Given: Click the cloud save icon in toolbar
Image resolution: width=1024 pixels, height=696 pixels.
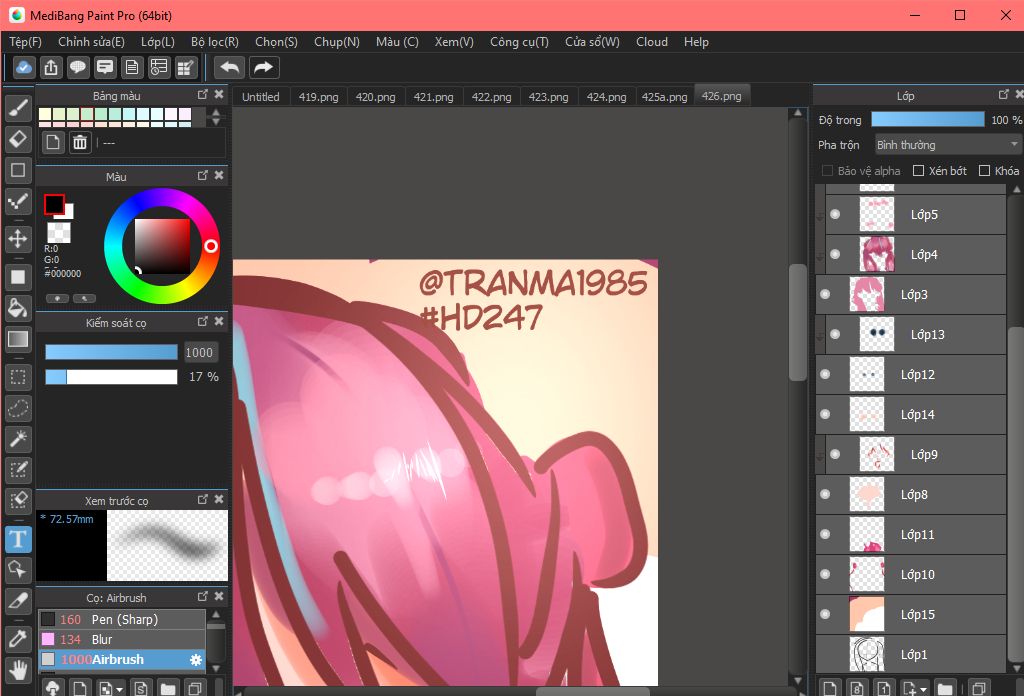Looking at the screenshot, I should click(x=24, y=67).
